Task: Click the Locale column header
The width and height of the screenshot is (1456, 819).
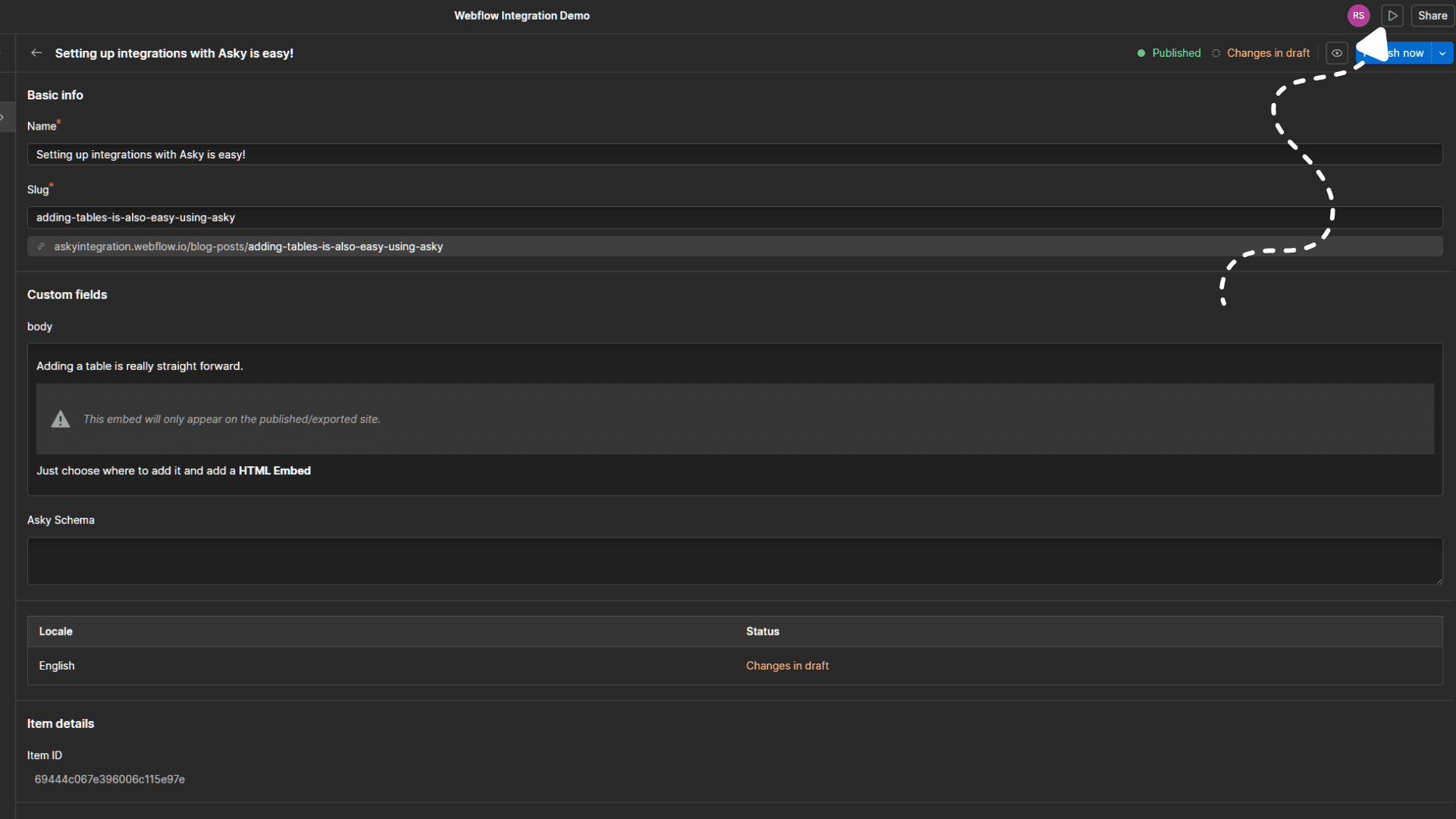Action: coord(56,632)
